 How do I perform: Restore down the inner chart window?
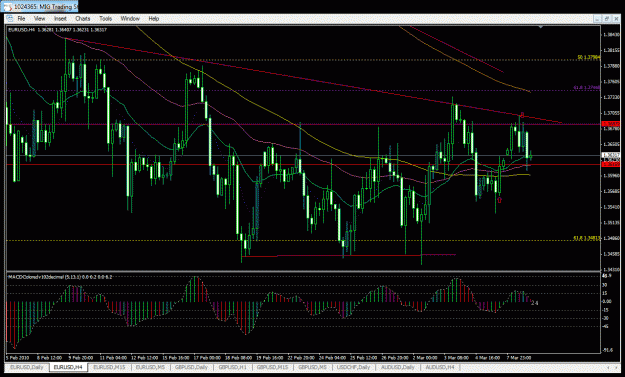[x=607, y=19]
